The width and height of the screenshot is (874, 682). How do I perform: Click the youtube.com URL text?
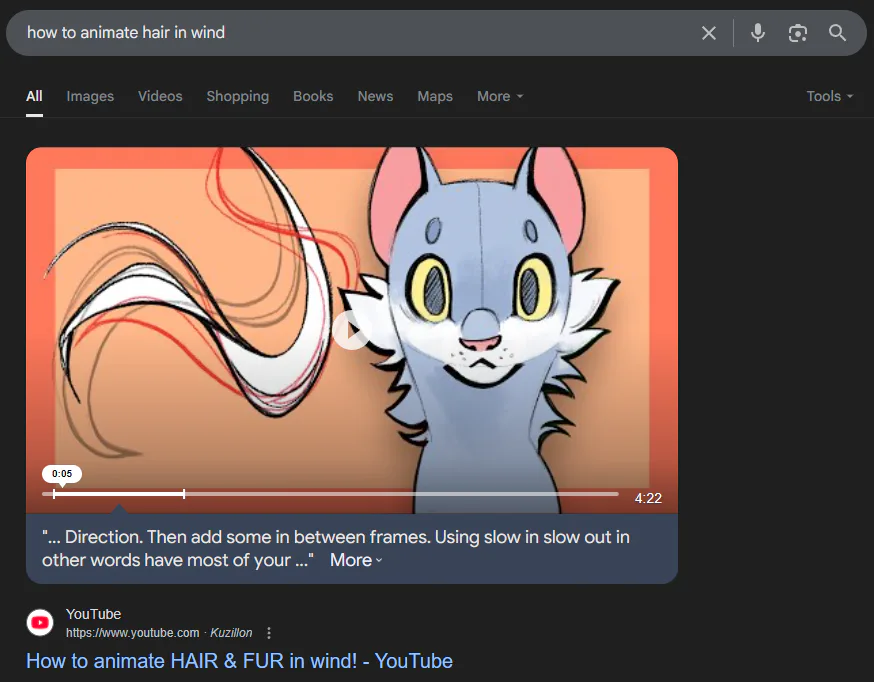click(x=132, y=633)
